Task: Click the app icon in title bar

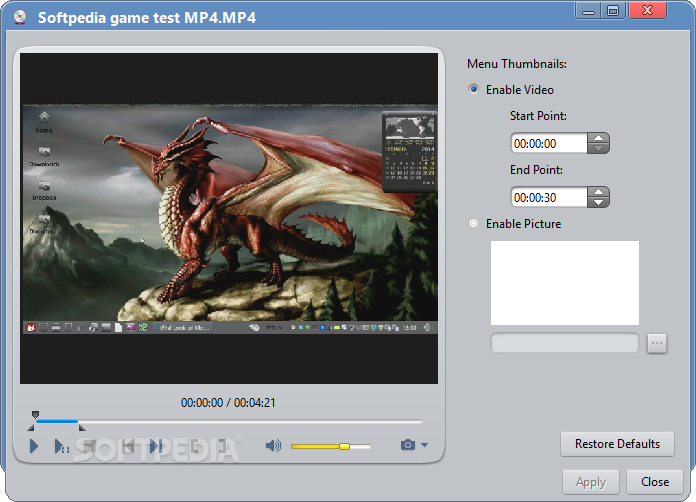Action: [20, 17]
